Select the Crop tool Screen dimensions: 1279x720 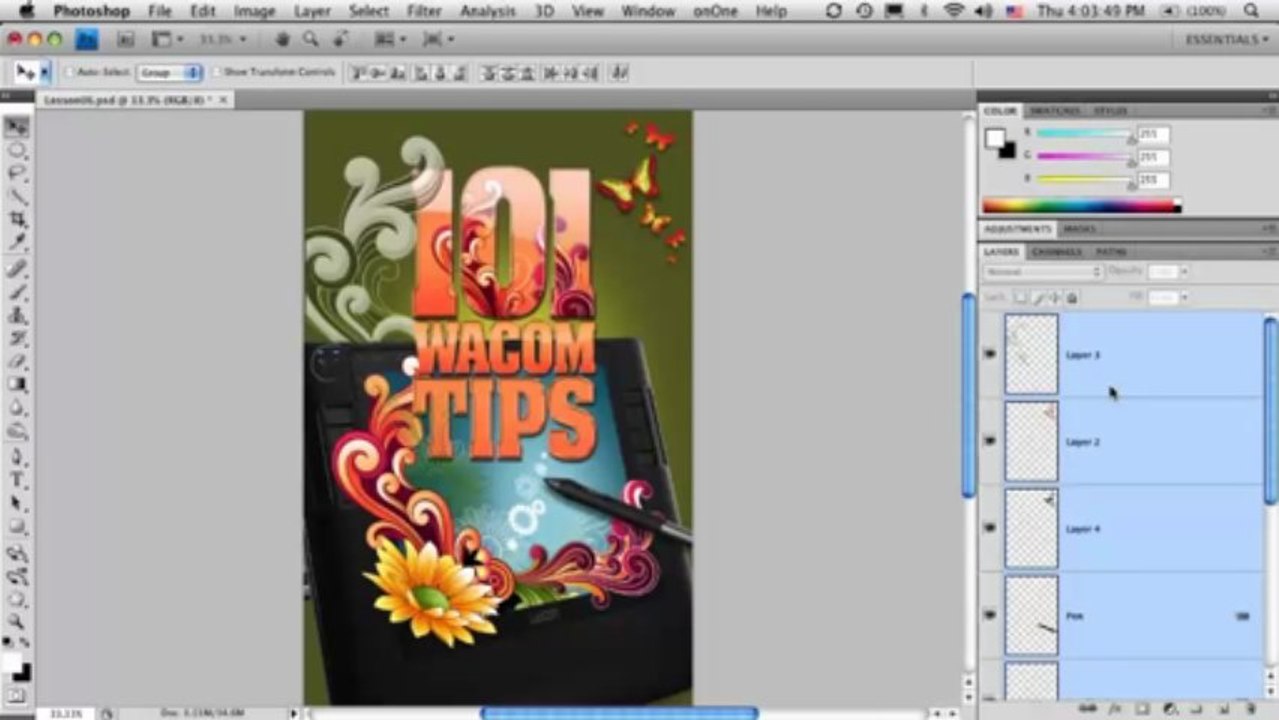[17, 219]
